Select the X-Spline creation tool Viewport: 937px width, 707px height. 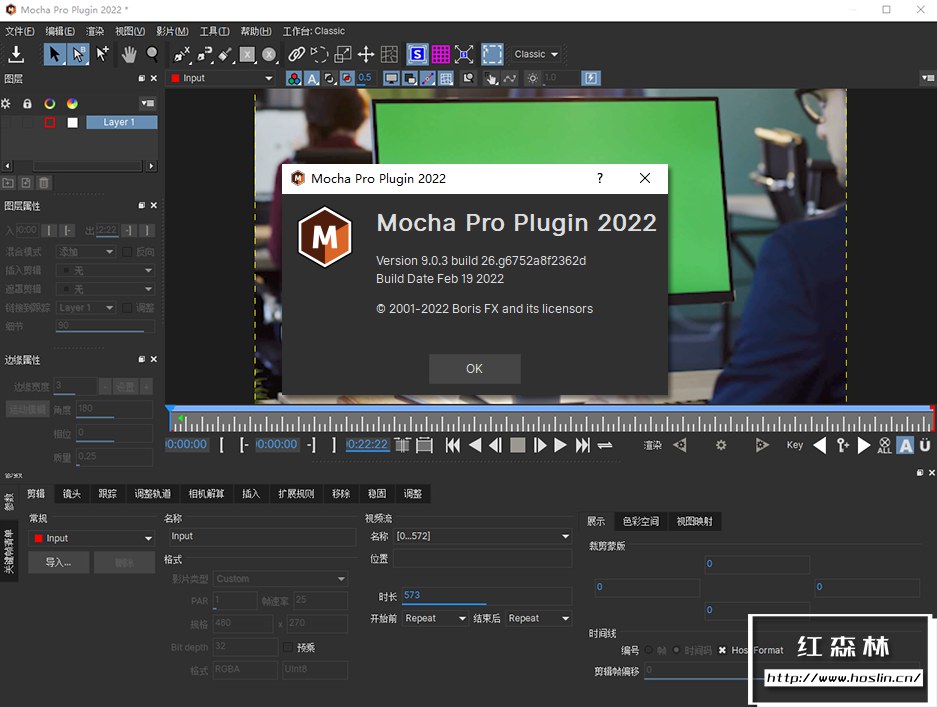[x=182, y=53]
